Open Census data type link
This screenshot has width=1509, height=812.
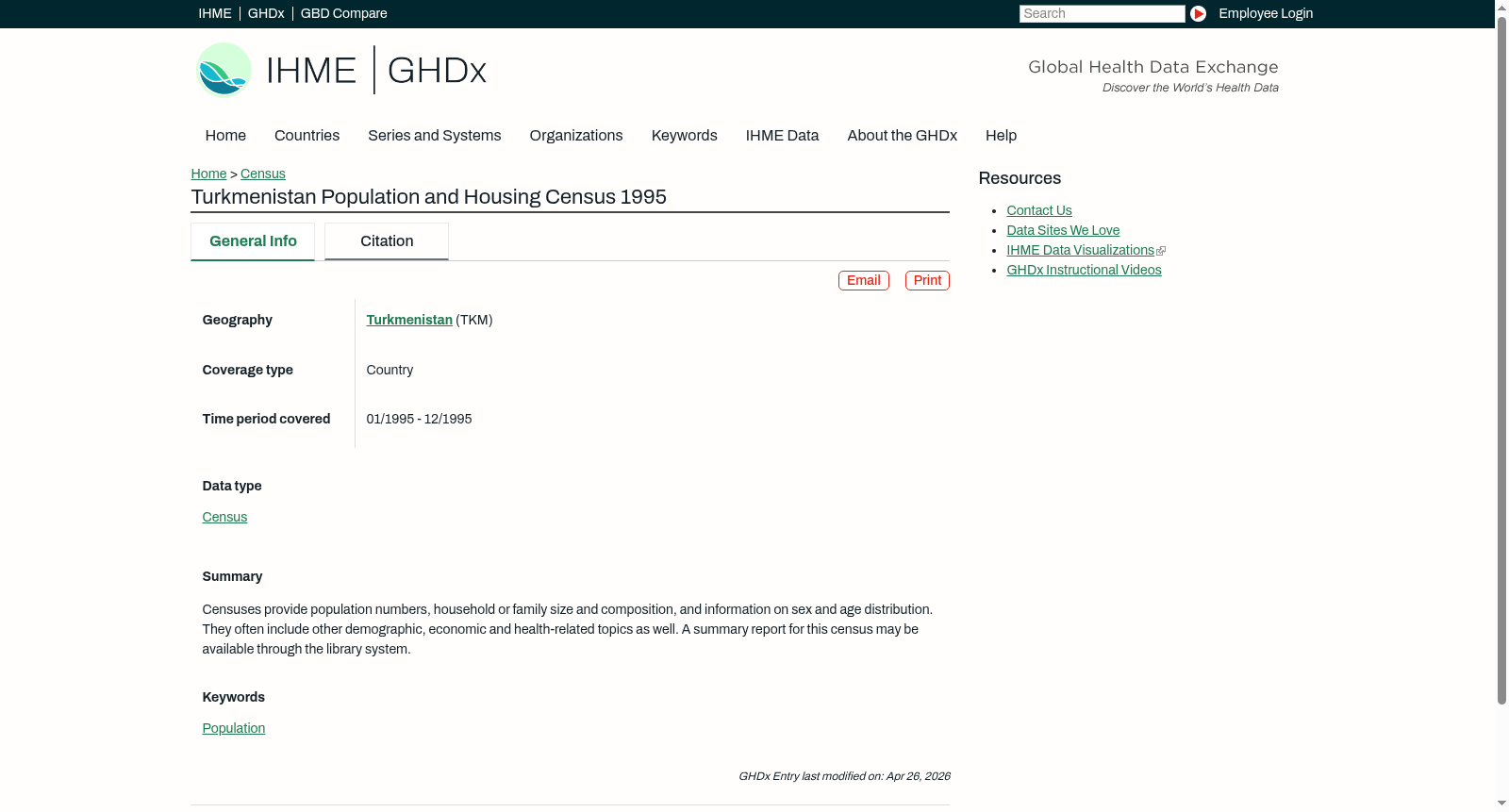click(224, 517)
